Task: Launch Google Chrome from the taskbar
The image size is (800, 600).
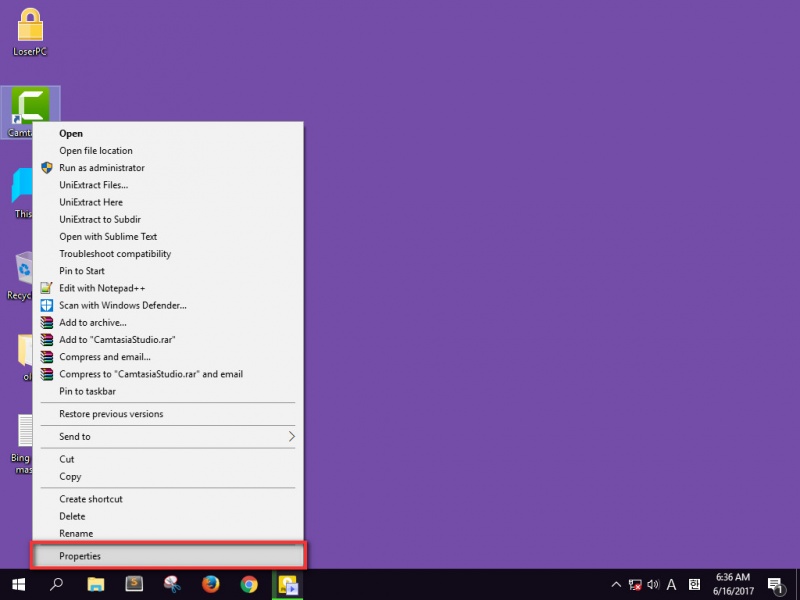Action: click(249, 584)
